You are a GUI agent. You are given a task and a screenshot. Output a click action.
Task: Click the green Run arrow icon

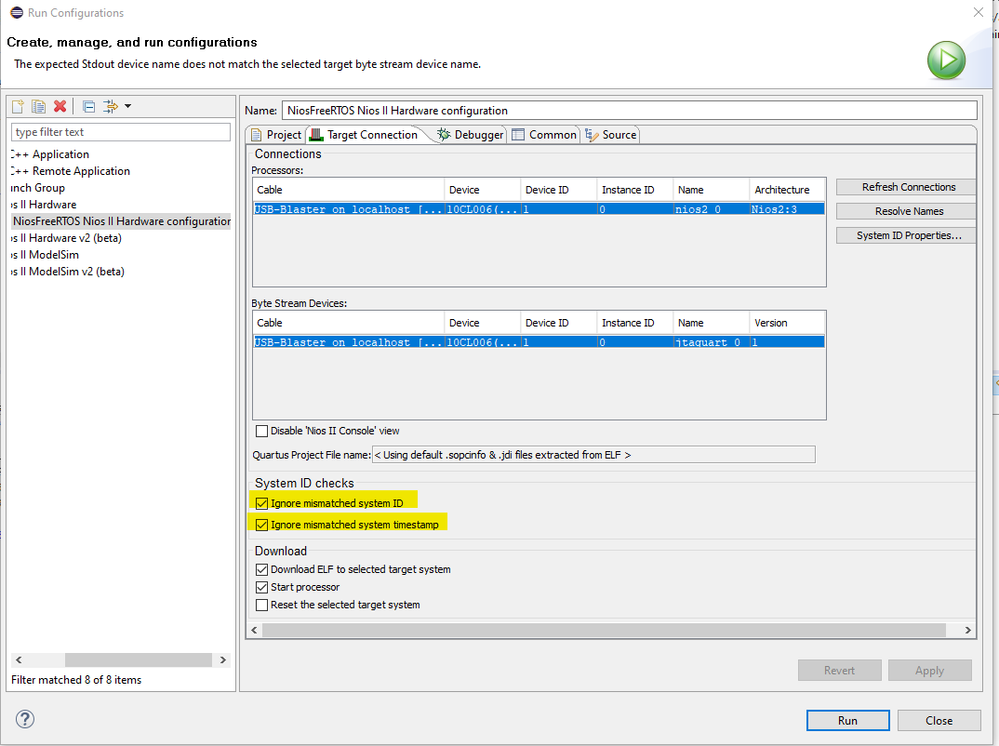[x=946, y=60]
